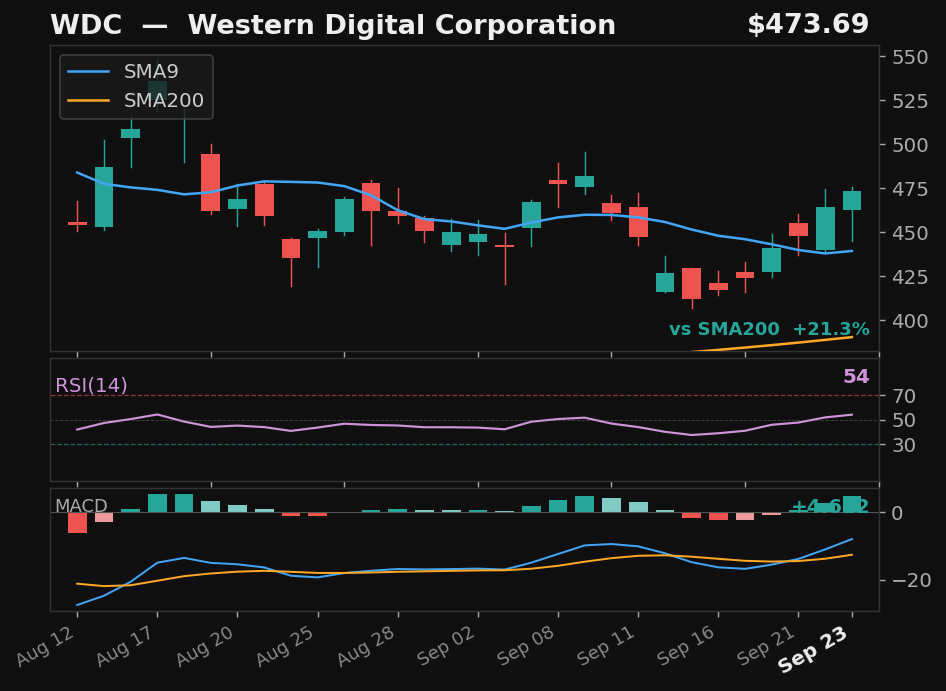Click the Aug 12 date label
This screenshot has width=946, height=691.
(47, 646)
